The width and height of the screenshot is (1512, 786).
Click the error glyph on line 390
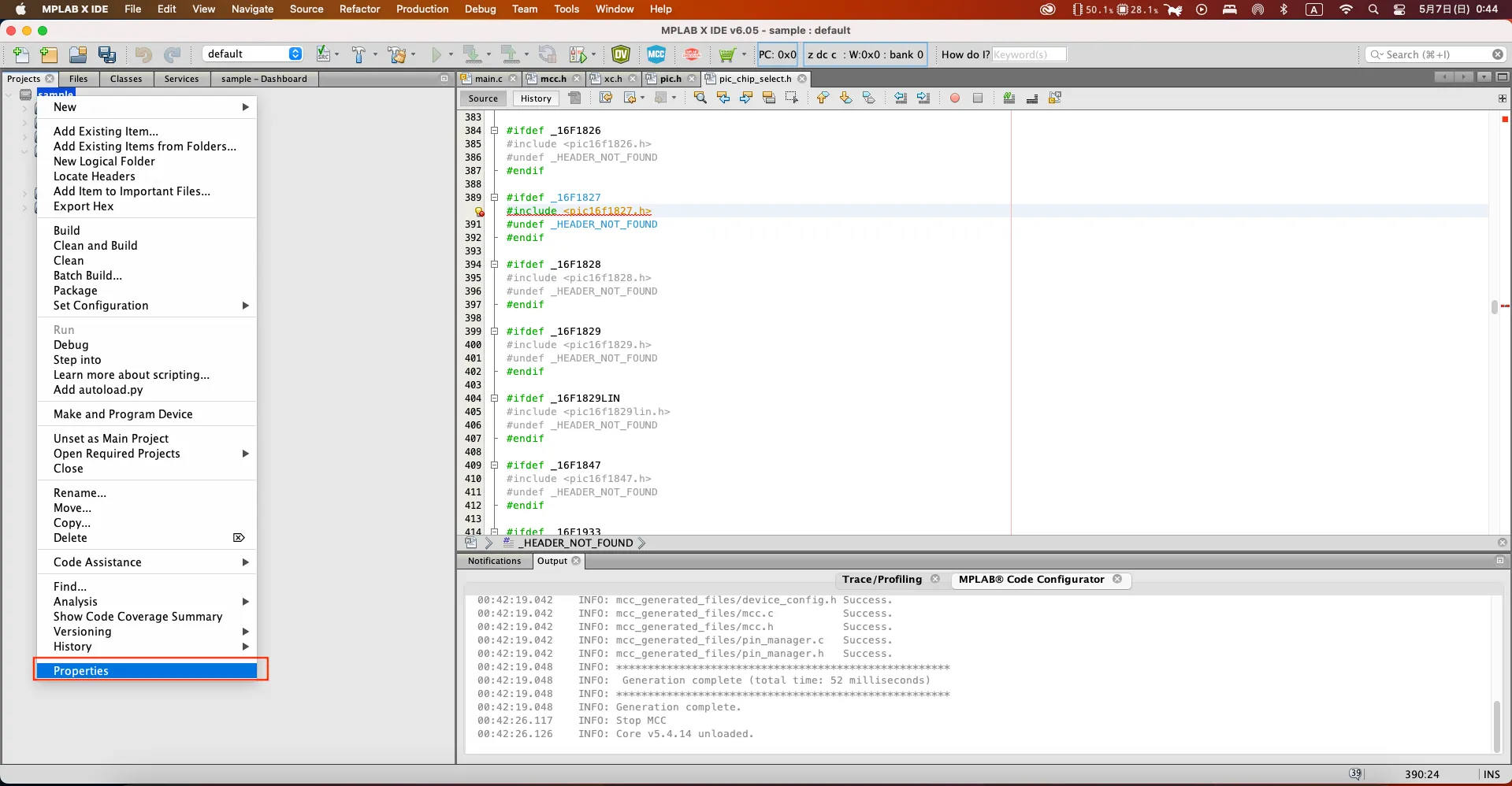[479, 211]
